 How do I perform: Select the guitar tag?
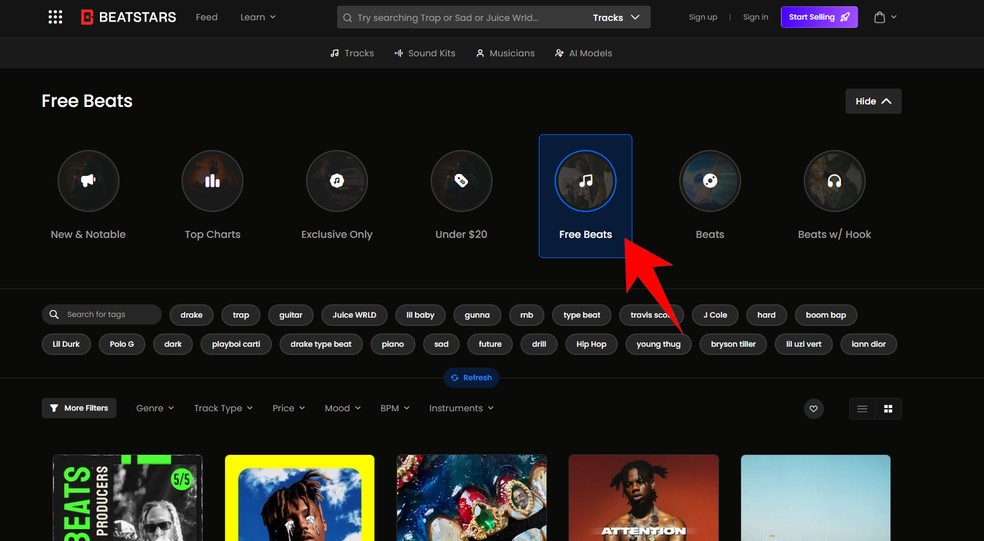point(291,315)
